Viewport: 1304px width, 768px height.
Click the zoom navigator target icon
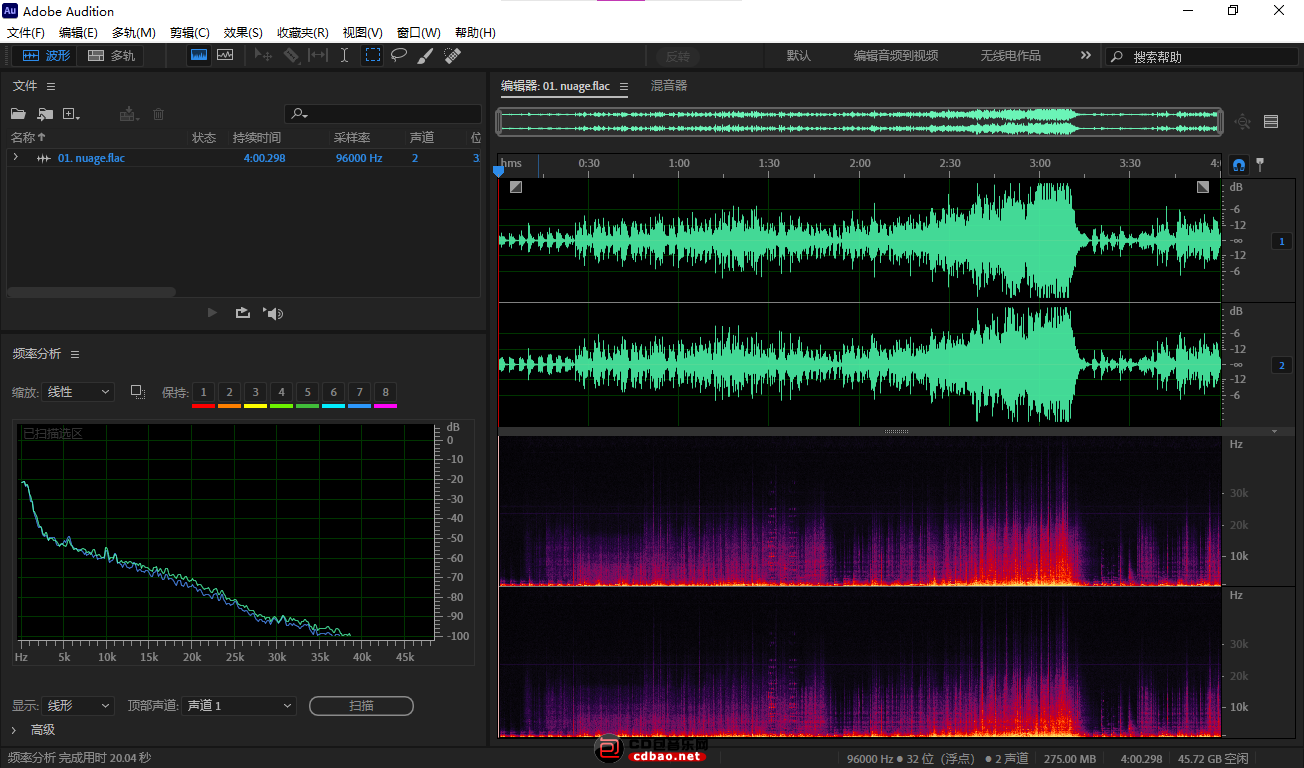pos(1243,122)
